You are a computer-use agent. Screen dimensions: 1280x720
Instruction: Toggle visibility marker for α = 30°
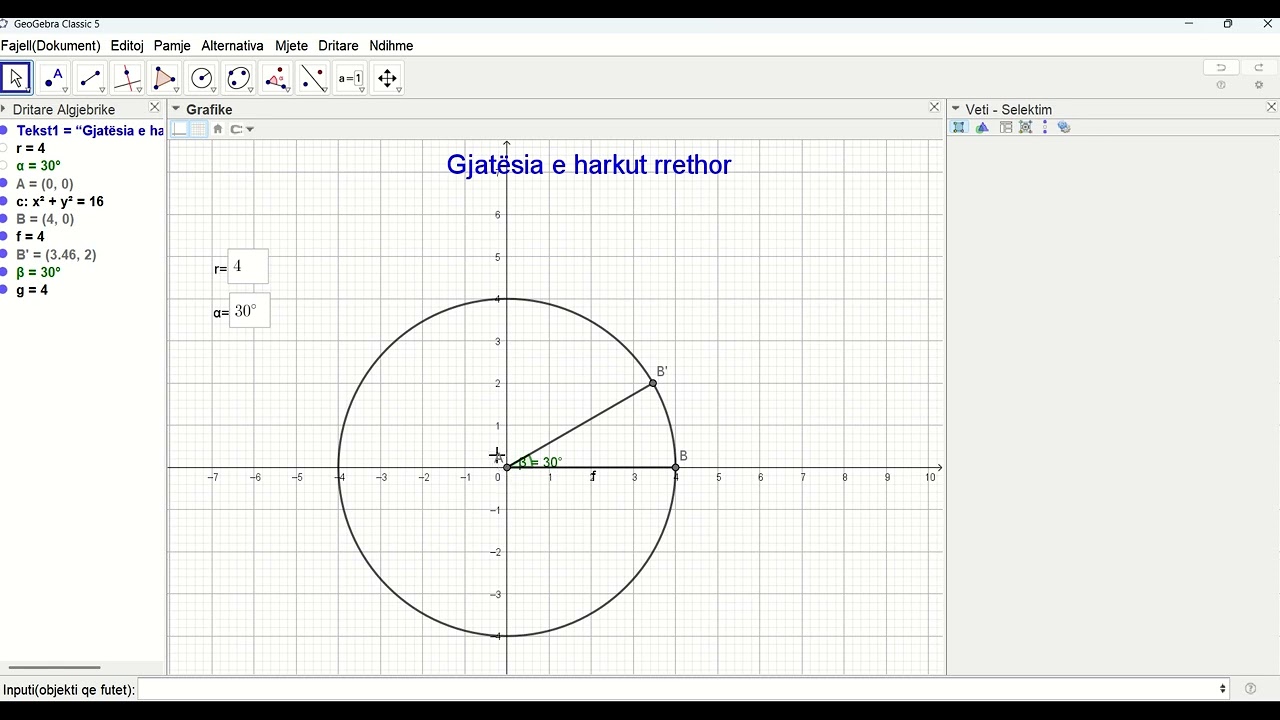coord(4,166)
